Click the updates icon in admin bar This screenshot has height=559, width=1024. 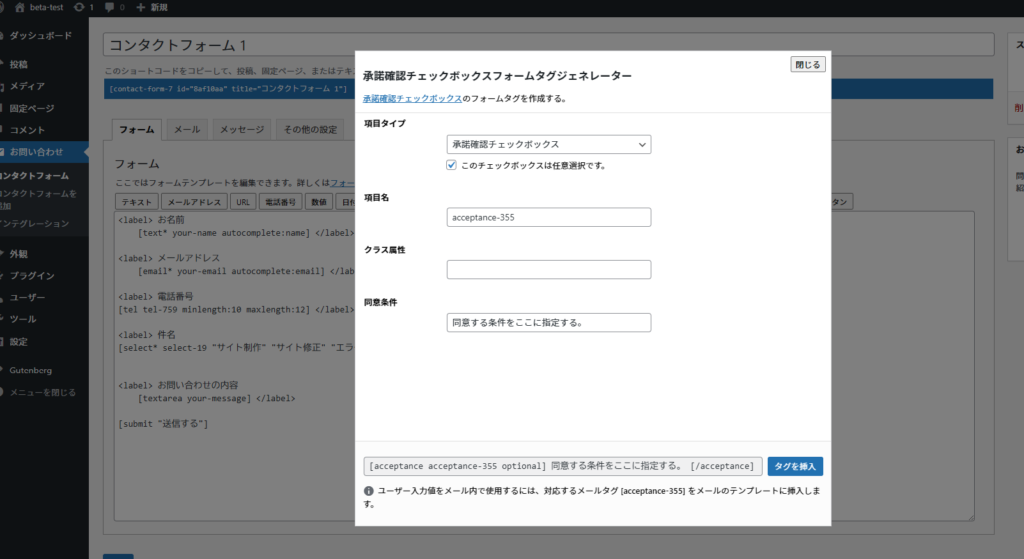tap(79, 7)
